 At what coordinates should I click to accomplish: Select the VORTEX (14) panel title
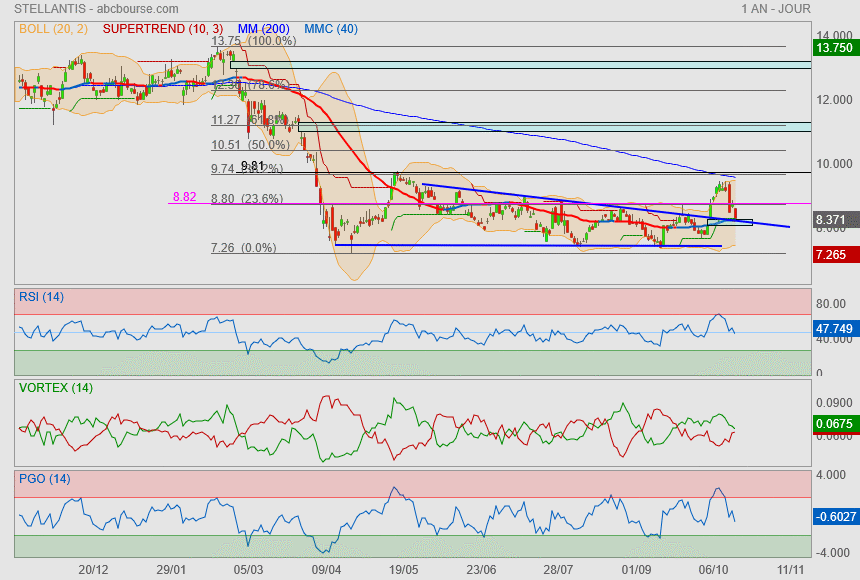point(55,387)
